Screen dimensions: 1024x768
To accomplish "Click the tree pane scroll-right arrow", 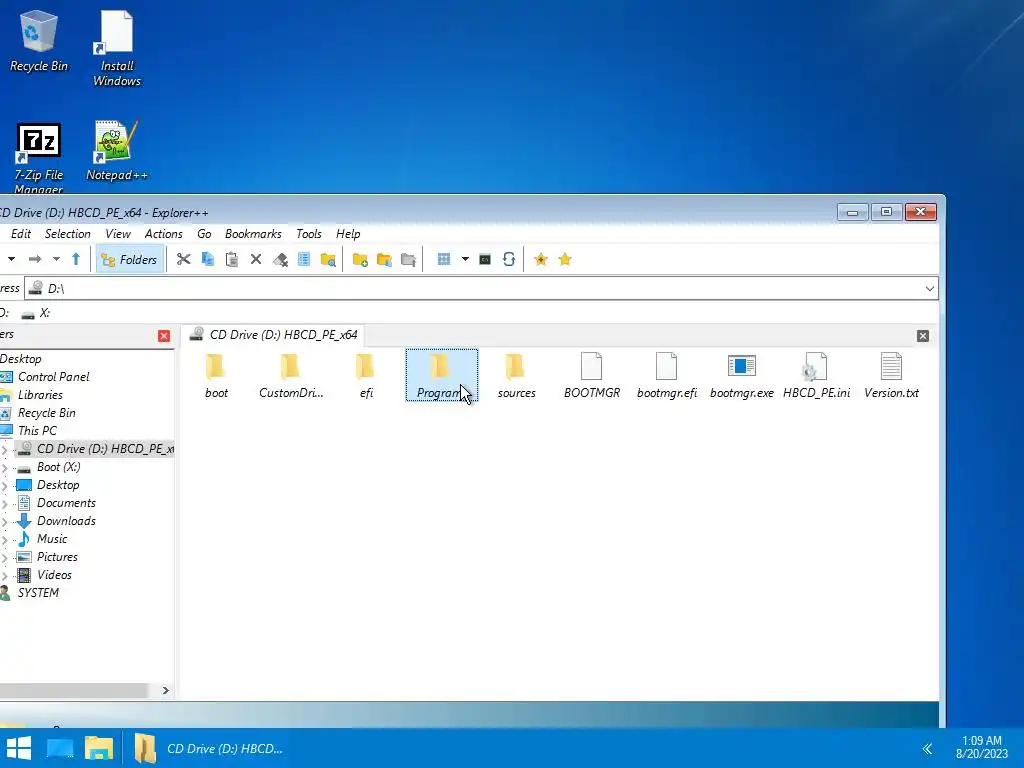I will [165, 690].
